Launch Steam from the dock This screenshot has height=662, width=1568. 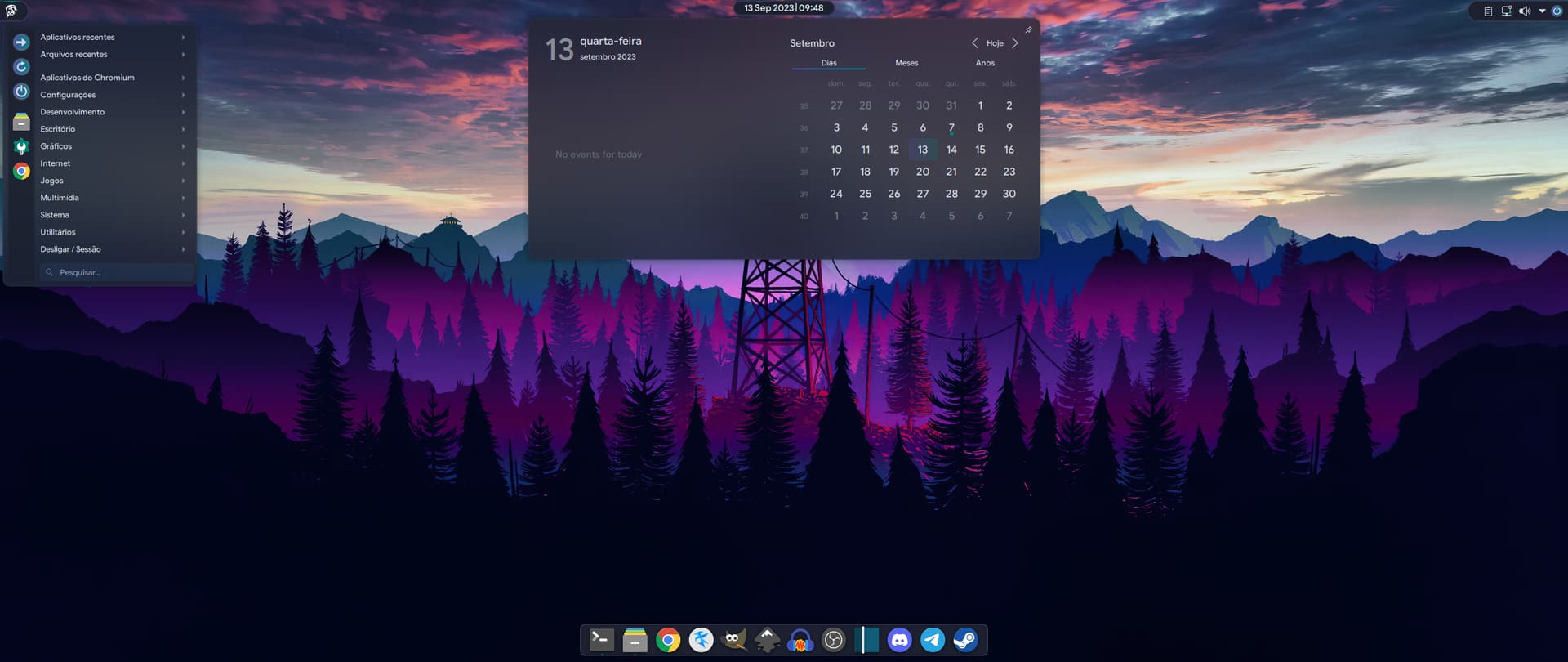pyautogui.click(x=965, y=640)
